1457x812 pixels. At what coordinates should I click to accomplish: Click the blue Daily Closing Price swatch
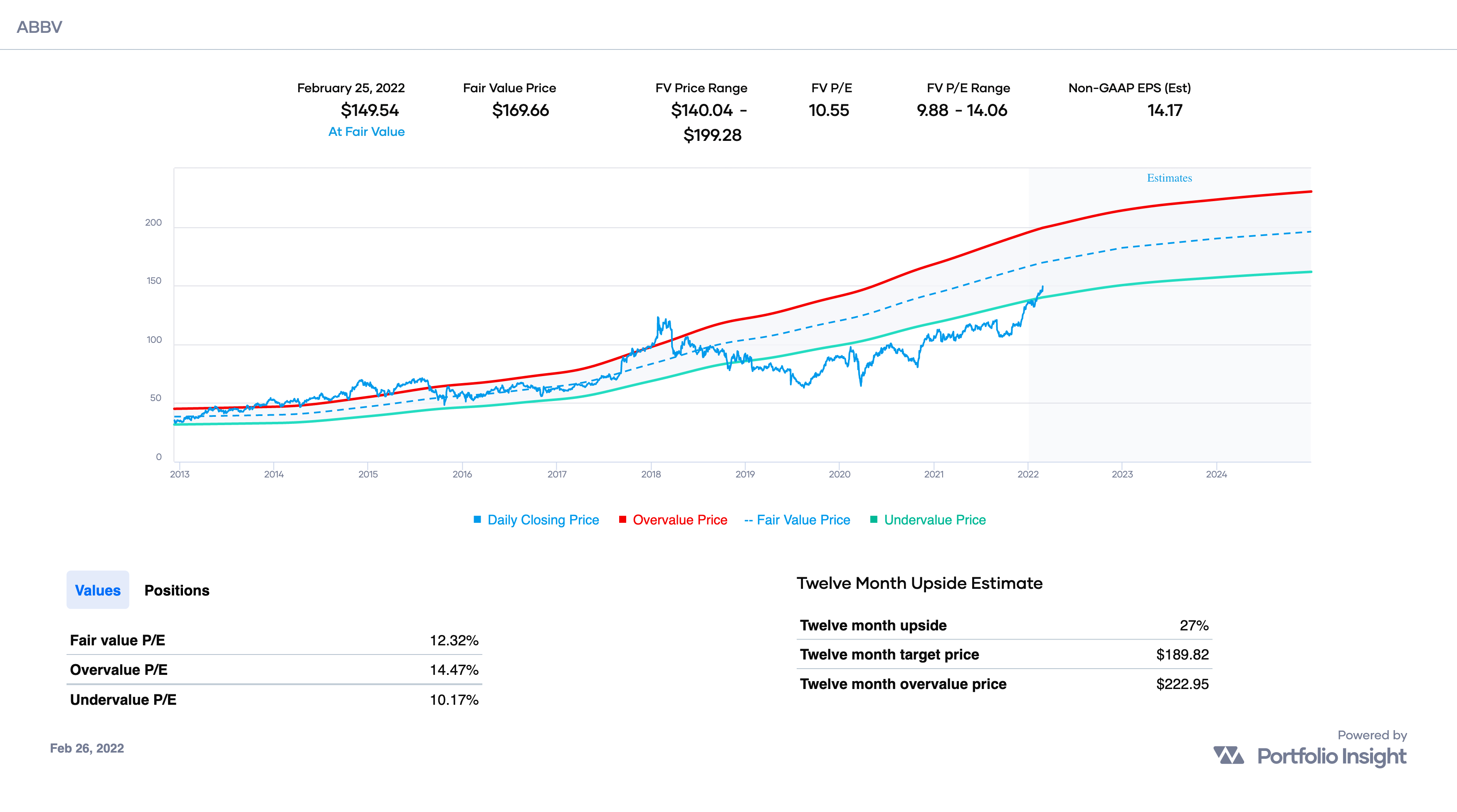pos(477,519)
